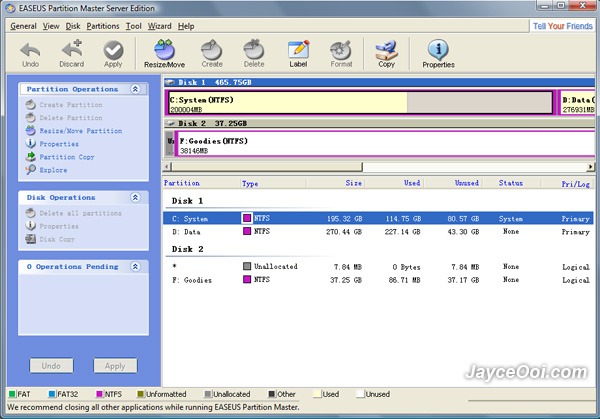Collapse the Disk Operations panel
The width and height of the screenshot is (600, 419).
click(135, 197)
